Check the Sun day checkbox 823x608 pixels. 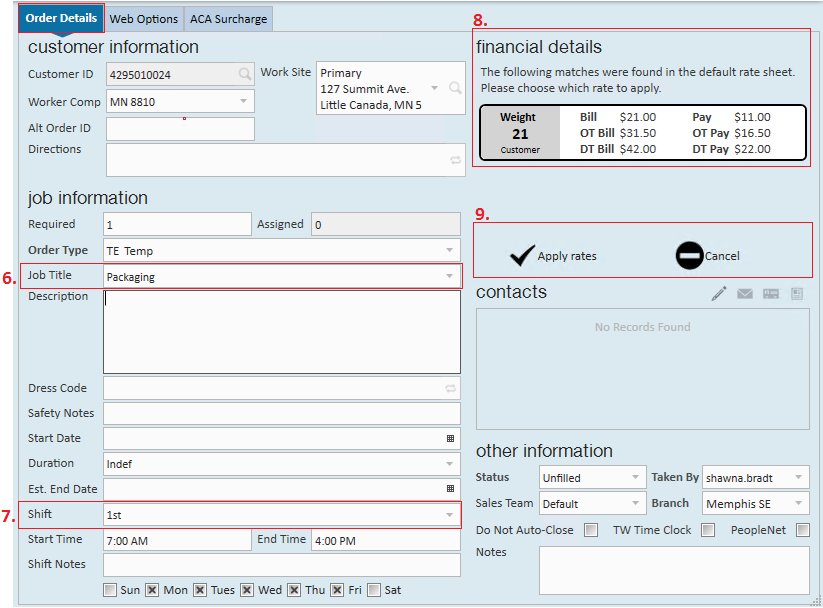[110, 590]
